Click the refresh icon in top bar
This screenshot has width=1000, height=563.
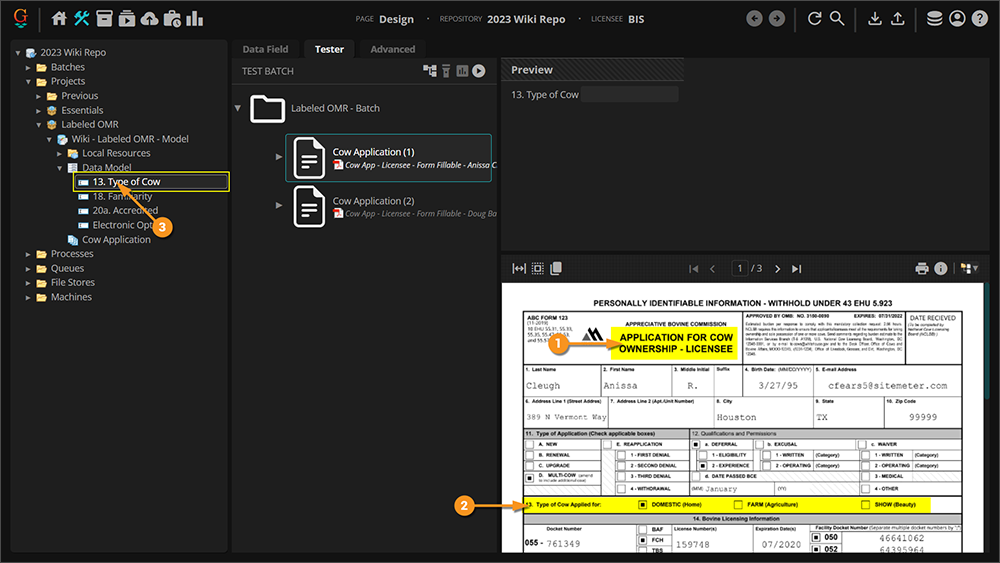point(814,18)
